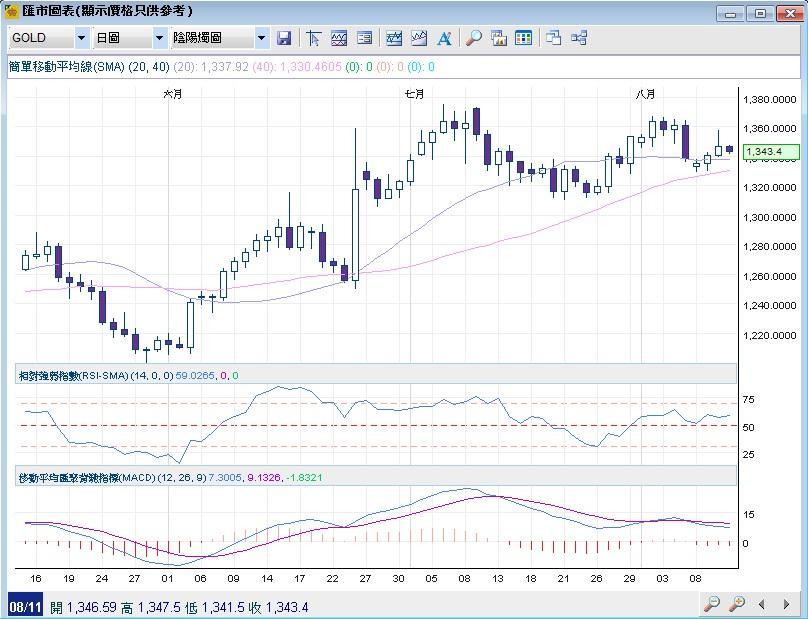808x619 pixels.
Task: Select the crosshair cursor tool
Action: click(x=314, y=38)
